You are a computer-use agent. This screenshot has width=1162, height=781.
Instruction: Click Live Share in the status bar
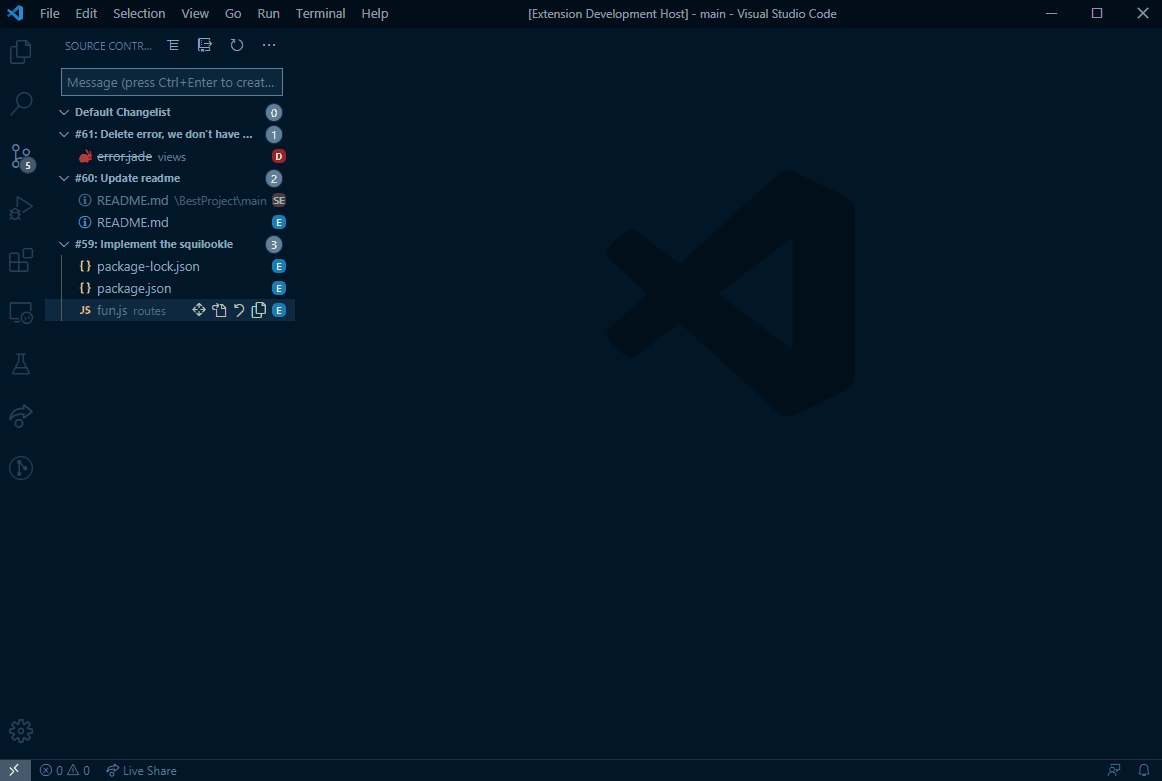click(x=141, y=771)
